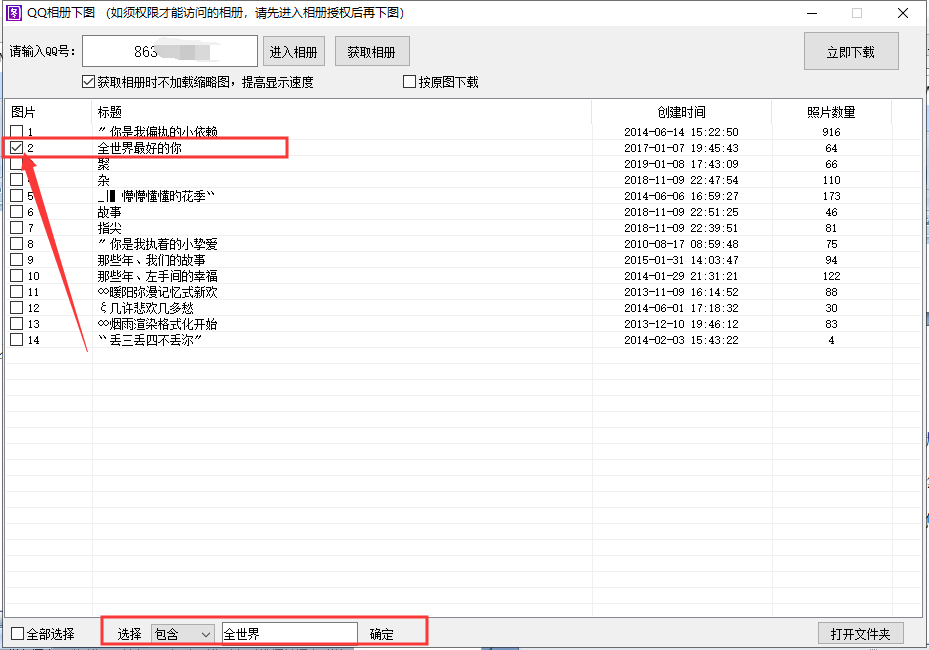Click creation time 2017-01-07 19:45:43
The height and width of the screenshot is (650, 929).
click(x=681, y=148)
